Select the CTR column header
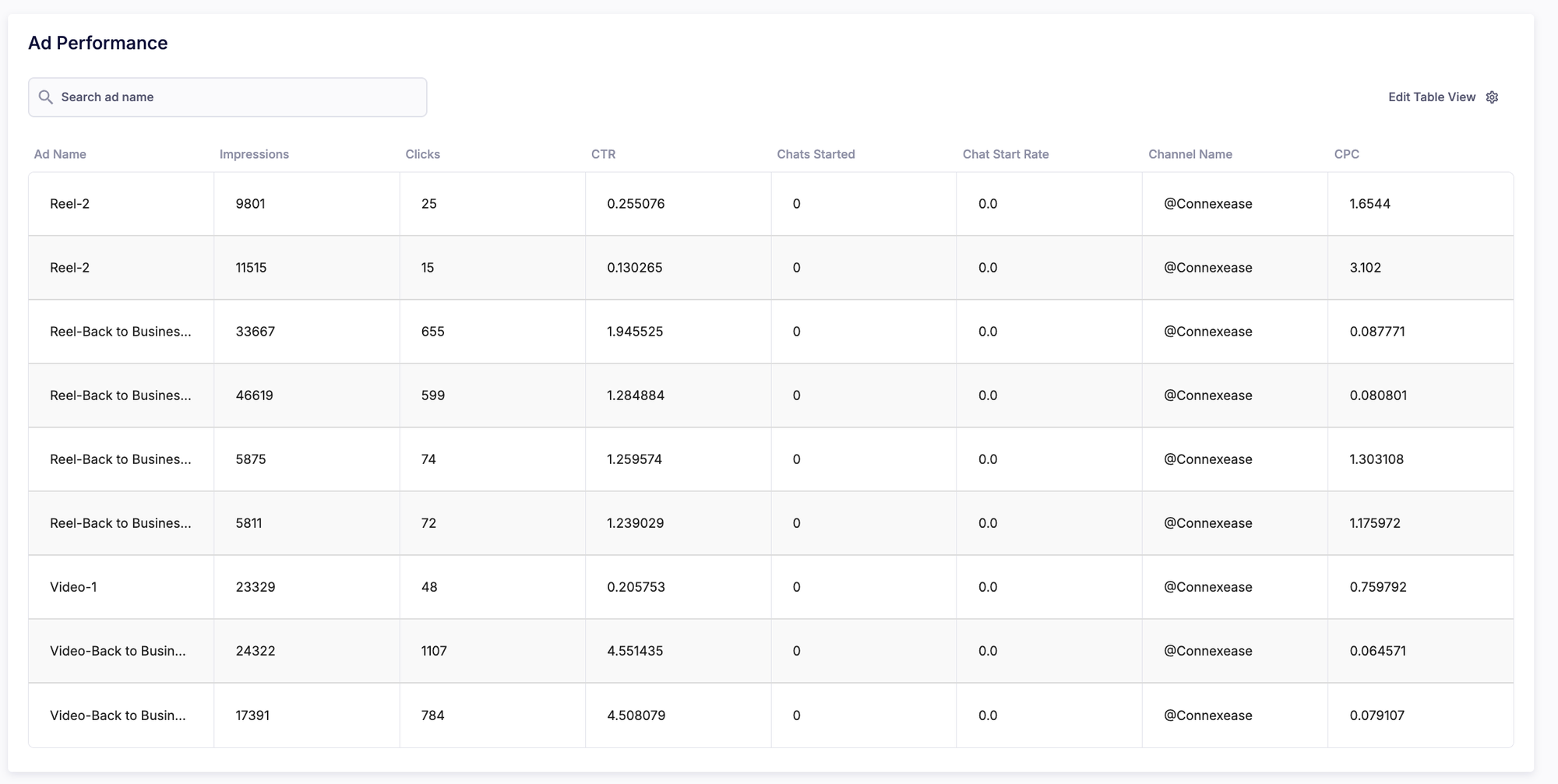1558x784 pixels. 603,154
